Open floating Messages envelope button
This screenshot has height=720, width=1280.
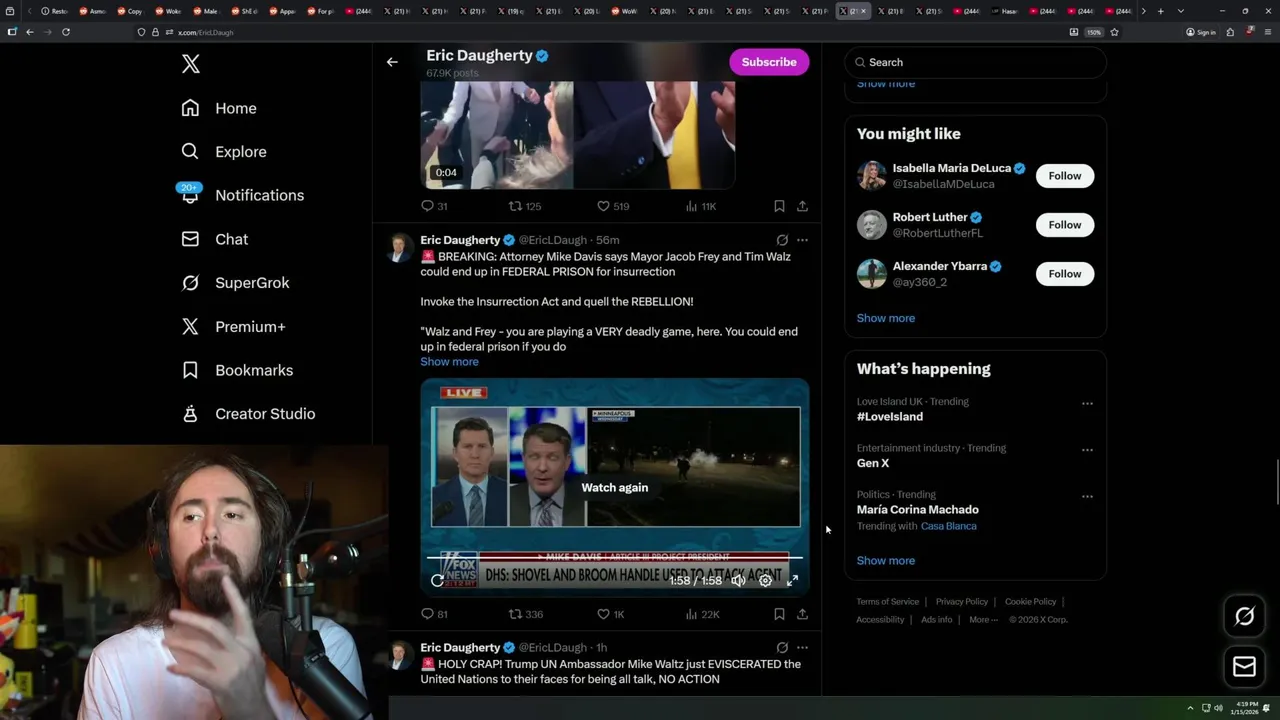(1245, 667)
